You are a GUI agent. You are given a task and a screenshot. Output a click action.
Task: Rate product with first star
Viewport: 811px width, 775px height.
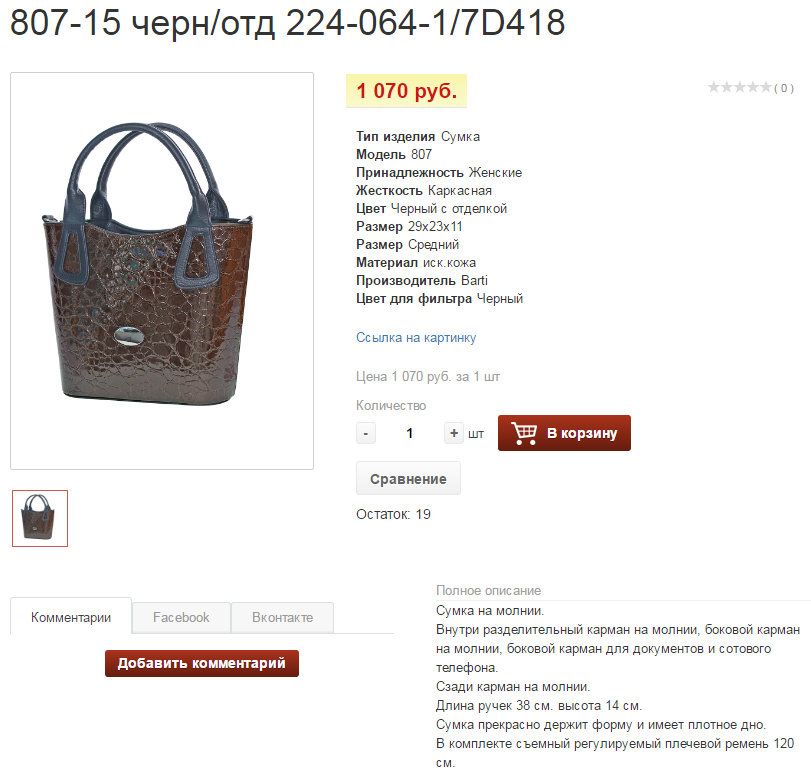(x=714, y=87)
